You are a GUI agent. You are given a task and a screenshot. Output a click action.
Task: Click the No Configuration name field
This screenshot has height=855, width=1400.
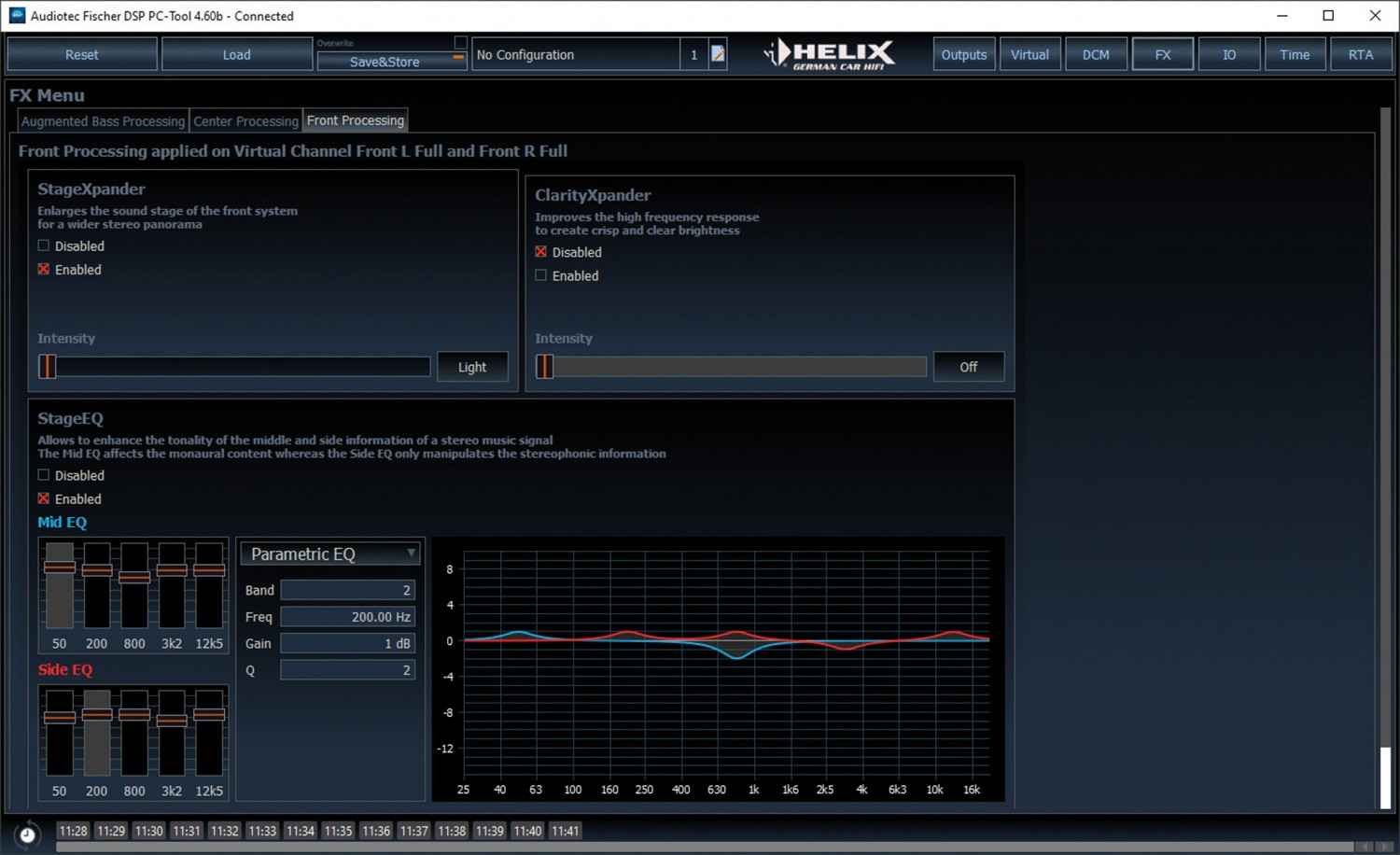pyautogui.click(x=576, y=54)
